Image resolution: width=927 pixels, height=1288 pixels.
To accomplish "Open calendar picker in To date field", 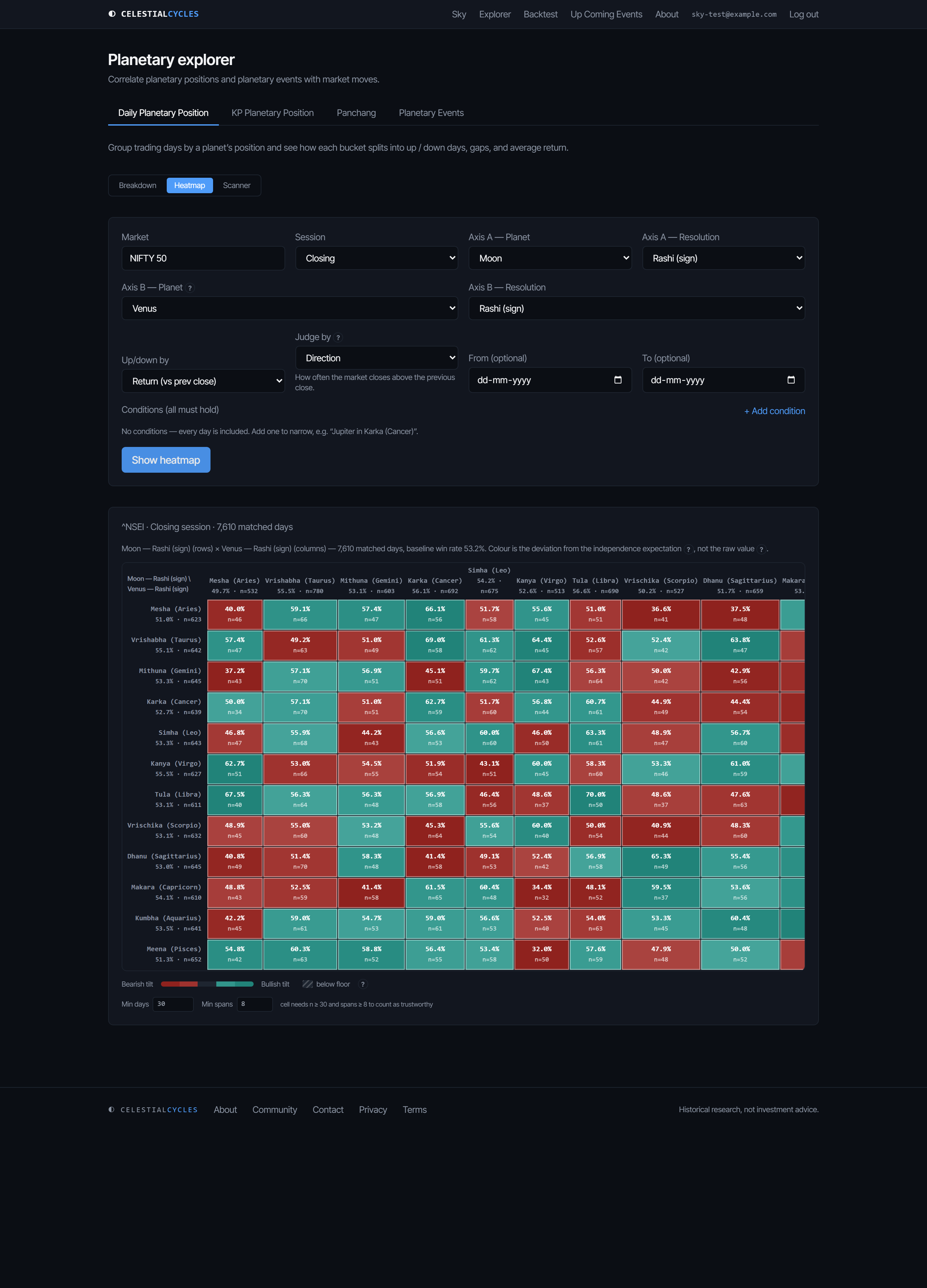I will click(x=791, y=380).
